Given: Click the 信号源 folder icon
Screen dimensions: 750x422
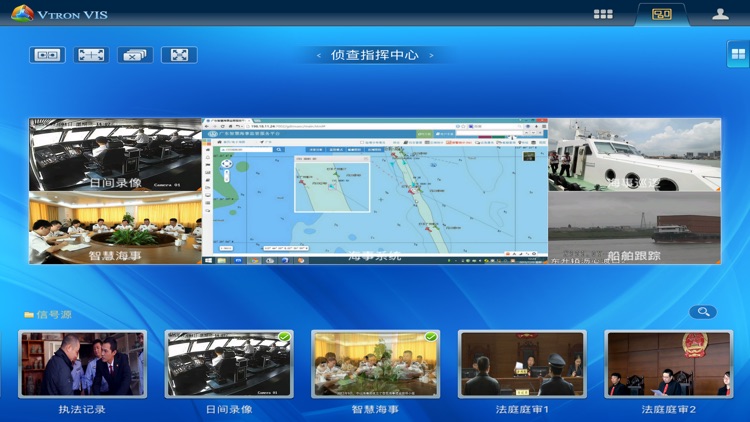Looking at the screenshot, I should point(29,314).
